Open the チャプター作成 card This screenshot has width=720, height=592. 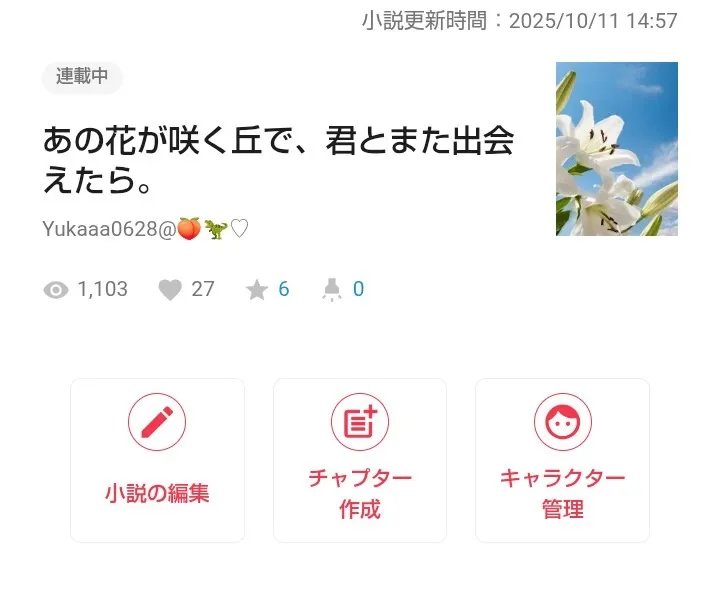tap(360, 460)
